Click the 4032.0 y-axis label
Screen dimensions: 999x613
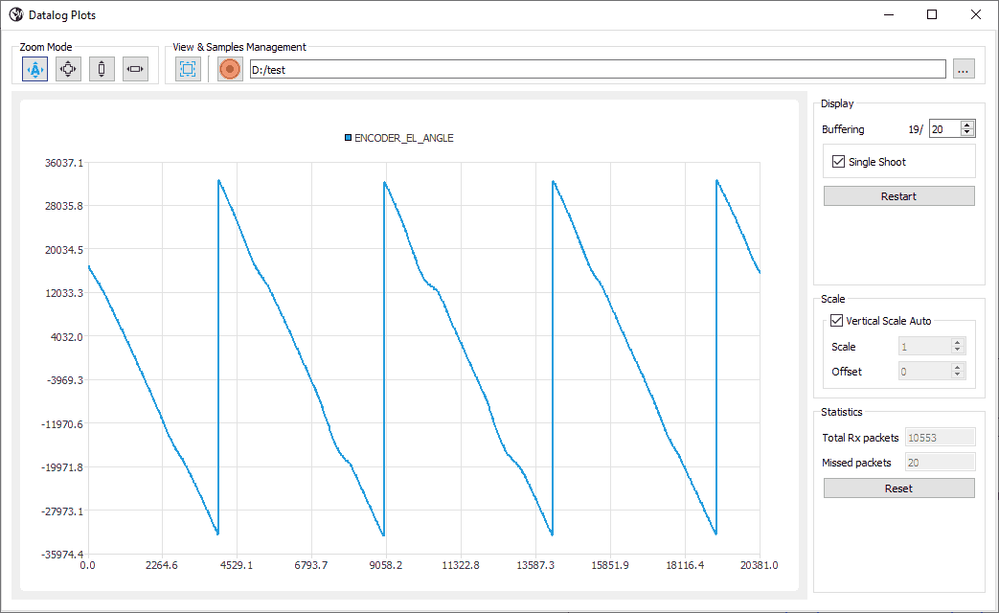coord(67,336)
